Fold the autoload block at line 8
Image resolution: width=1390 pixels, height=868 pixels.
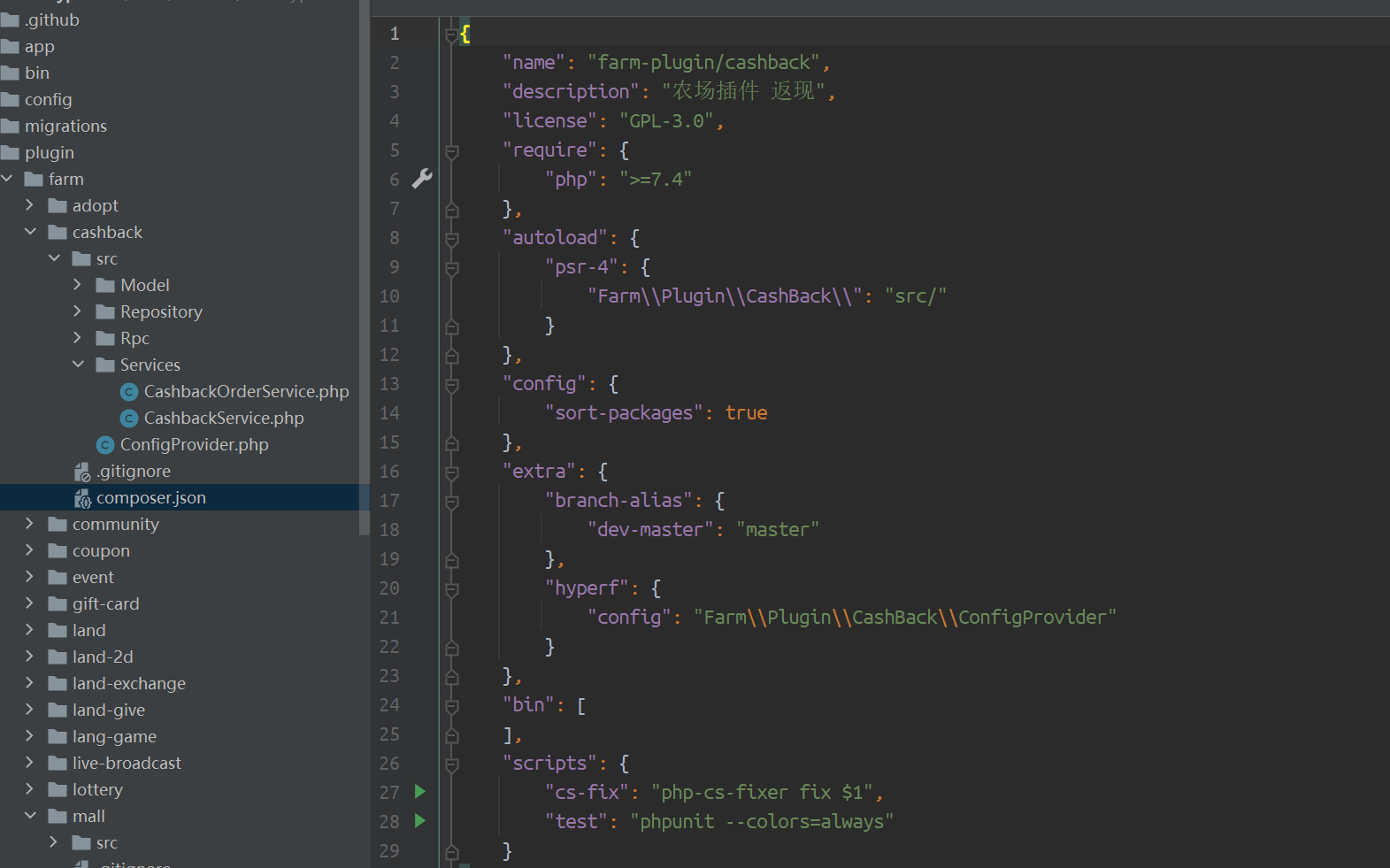click(451, 239)
